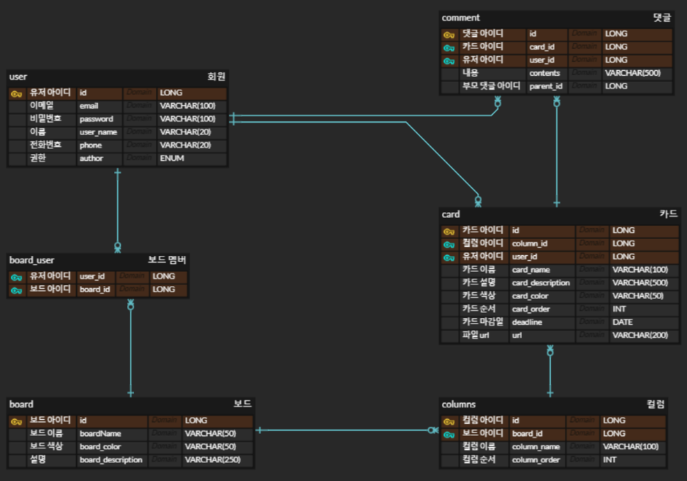Click the 'board_description' column in board table
Viewport: 687px width, 481px height.
click(x=111, y=460)
